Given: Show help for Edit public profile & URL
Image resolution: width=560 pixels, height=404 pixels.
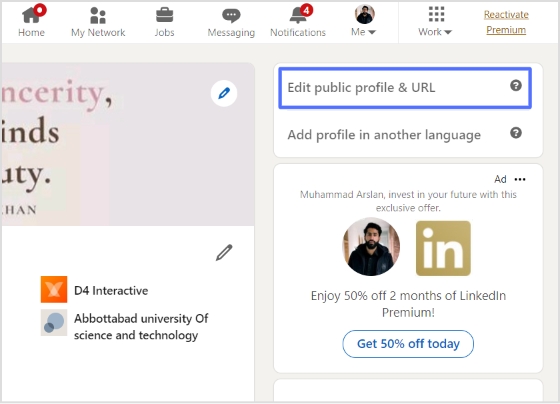Looking at the screenshot, I should [x=516, y=86].
